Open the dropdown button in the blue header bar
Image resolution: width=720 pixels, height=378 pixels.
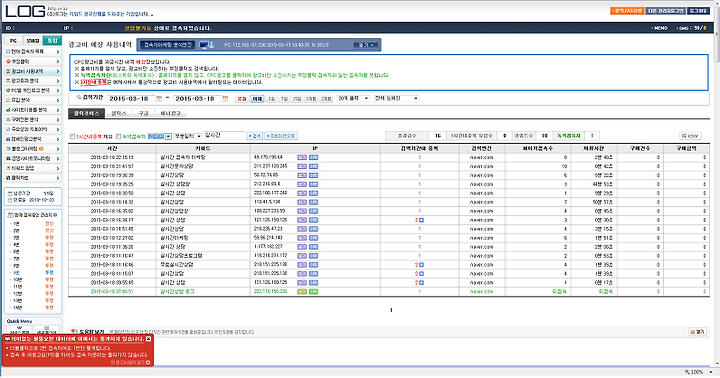pos(366,45)
